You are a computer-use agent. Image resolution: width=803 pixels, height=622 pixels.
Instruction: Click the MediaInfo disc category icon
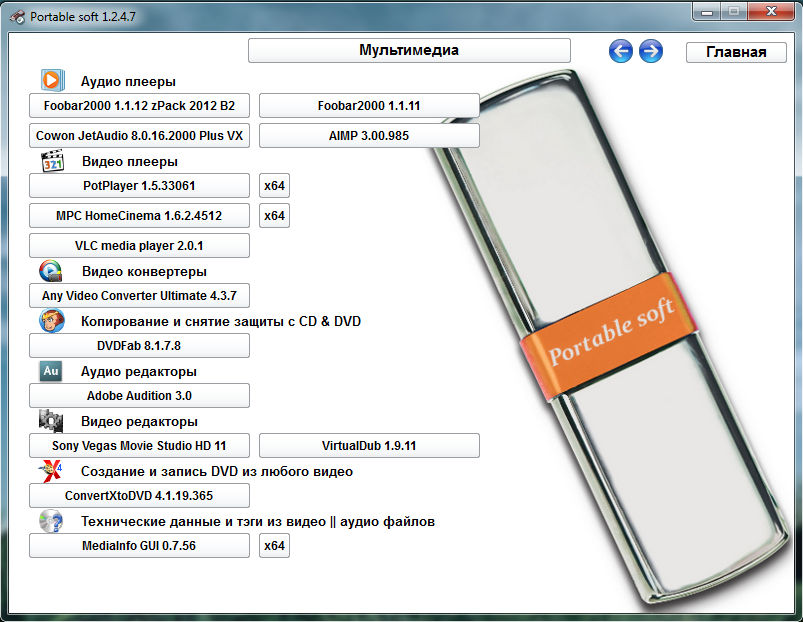(51, 521)
